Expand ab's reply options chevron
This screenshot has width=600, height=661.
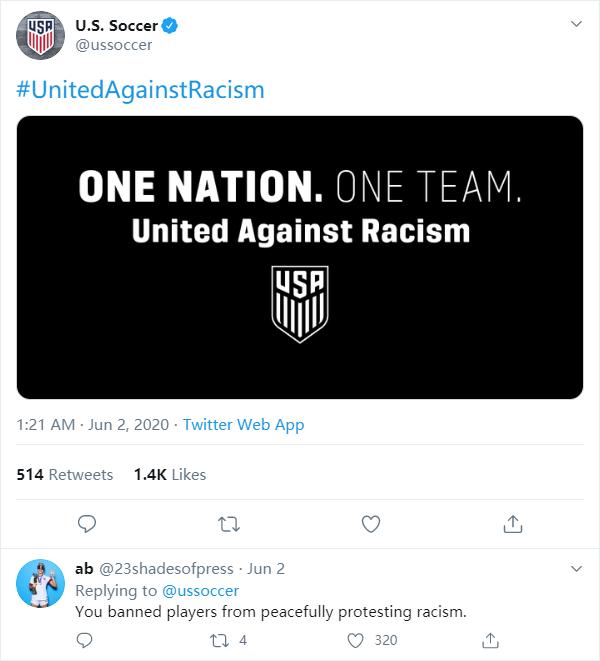pyautogui.click(x=575, y=568)
